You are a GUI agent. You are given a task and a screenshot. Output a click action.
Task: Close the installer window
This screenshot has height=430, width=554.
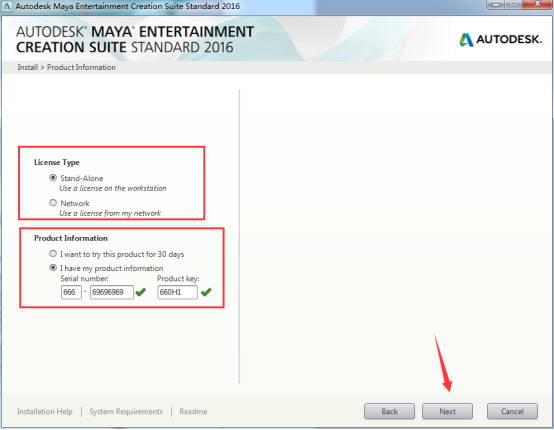[537, 4]
